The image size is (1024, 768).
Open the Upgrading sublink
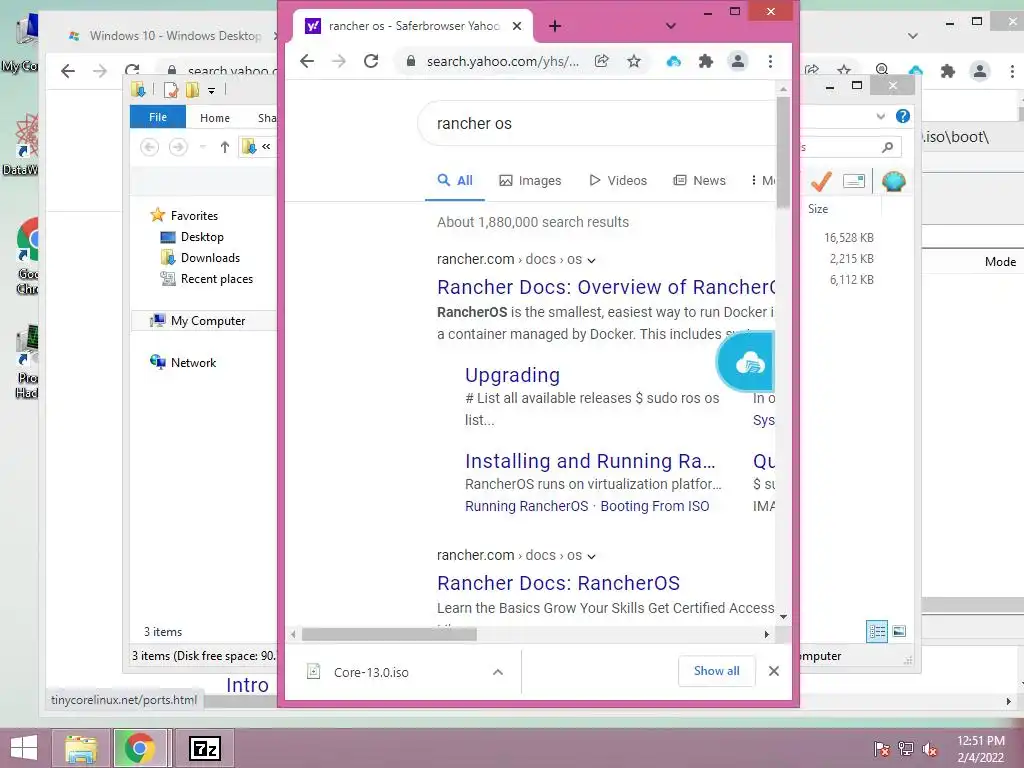[513, 375]
